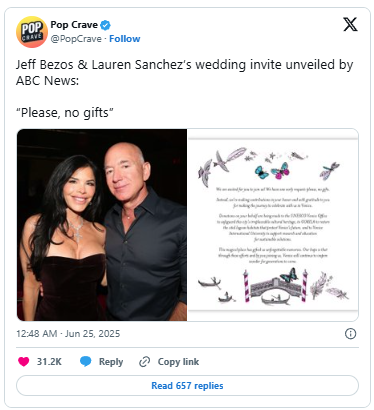Click the chain link copy icon

click(144, 362)
